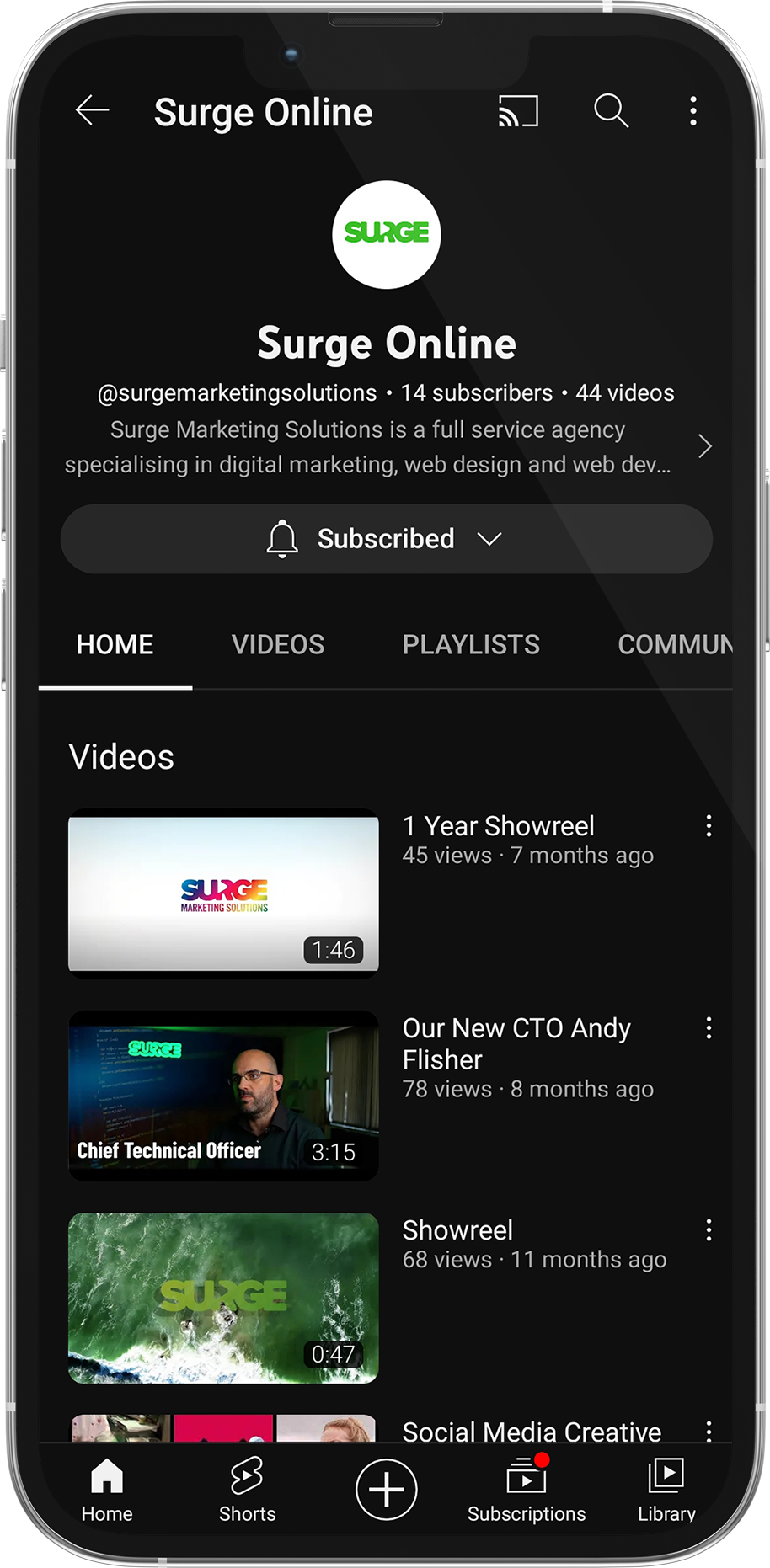Tap the Surge Online channel name heading

[387, 344]
